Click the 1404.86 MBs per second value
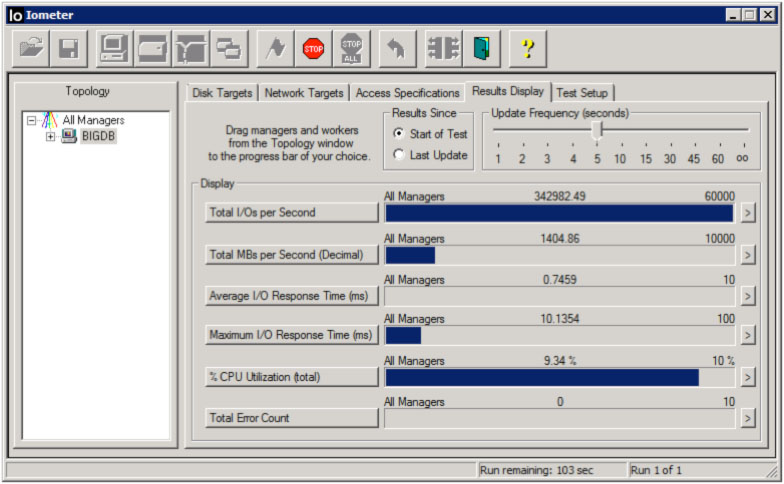Image resolution: width=784 pixels, height=484 pixels. [x=560, y=238]
